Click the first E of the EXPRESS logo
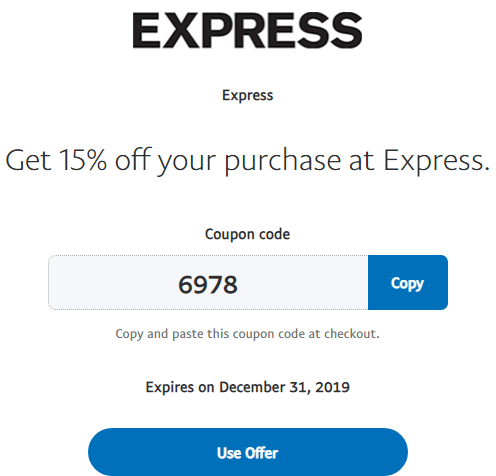496x476 pixels. click(x=147, y=30)
